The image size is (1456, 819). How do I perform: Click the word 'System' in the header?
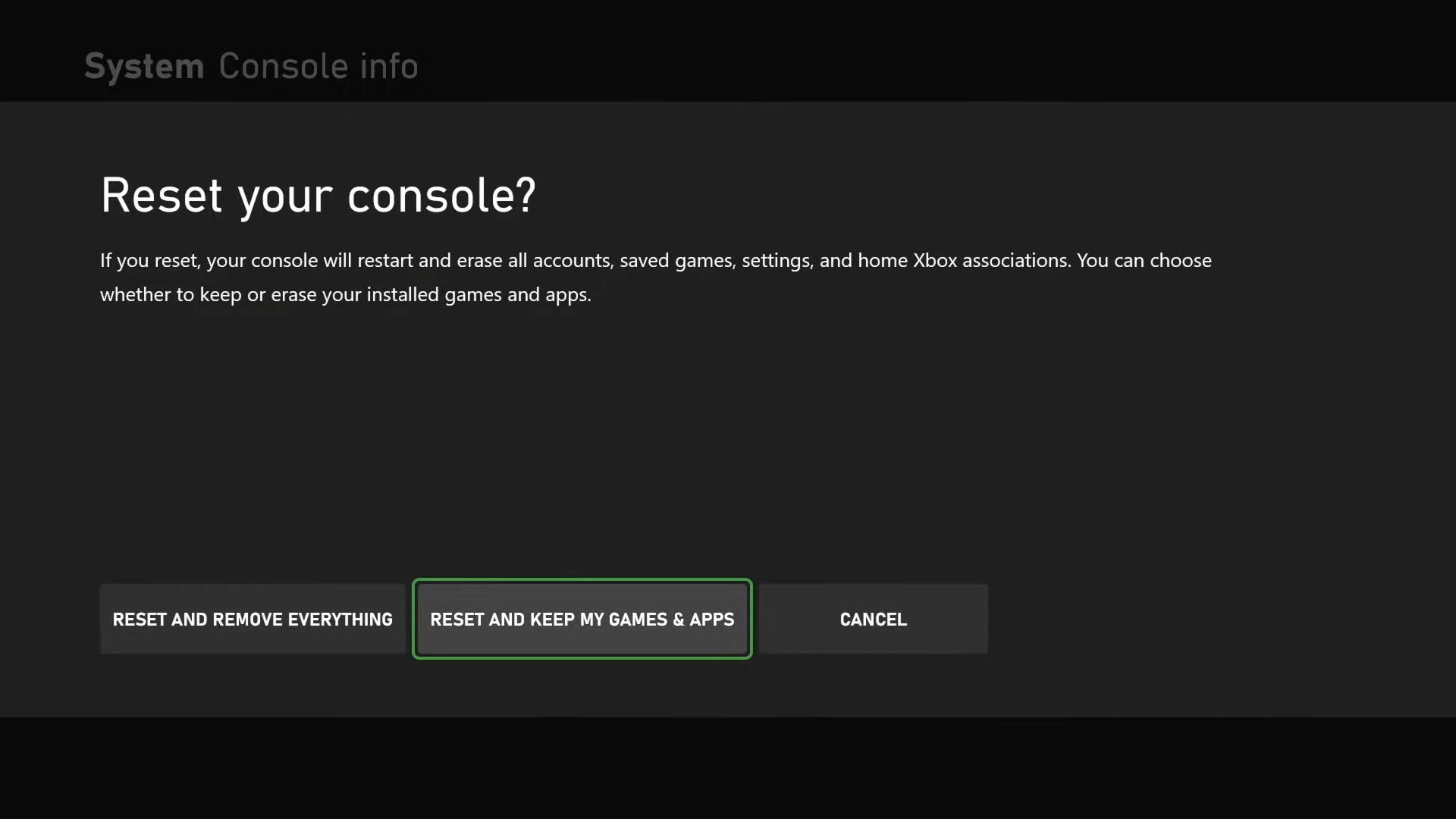click(x=144, y=67)
